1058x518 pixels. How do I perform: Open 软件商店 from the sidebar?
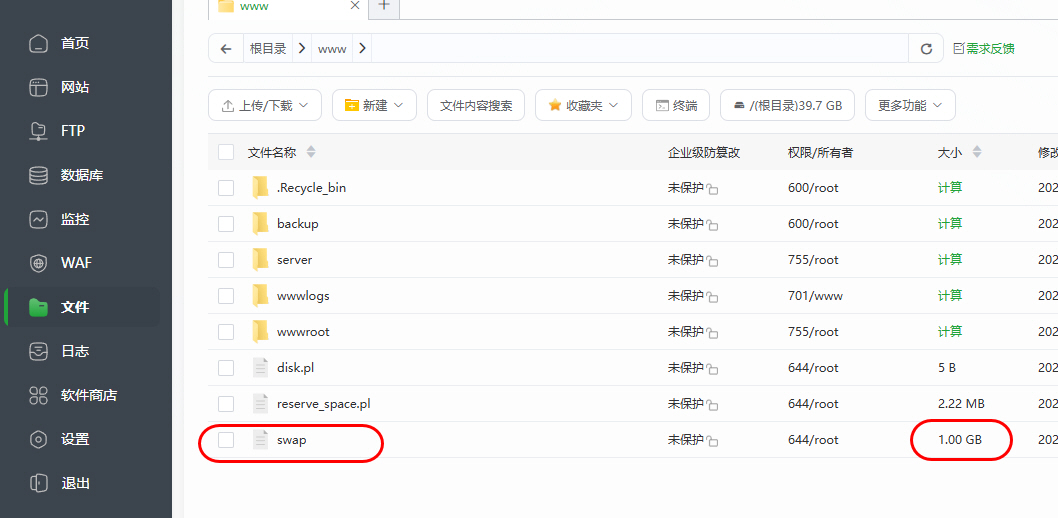click(88, 395)
